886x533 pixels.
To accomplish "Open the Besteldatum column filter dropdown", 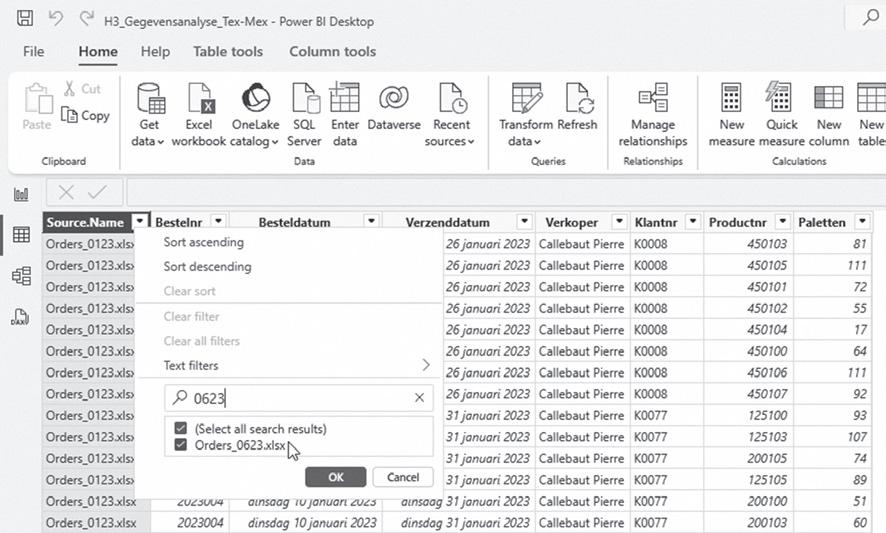I will (371, 221).
